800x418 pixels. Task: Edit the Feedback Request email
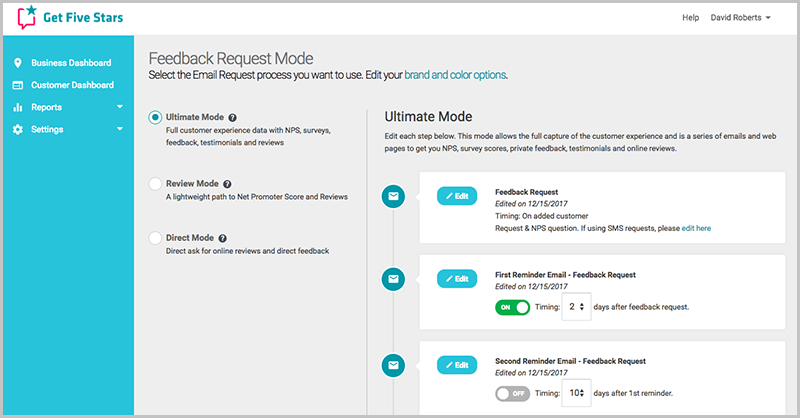[x=457, y=196]
